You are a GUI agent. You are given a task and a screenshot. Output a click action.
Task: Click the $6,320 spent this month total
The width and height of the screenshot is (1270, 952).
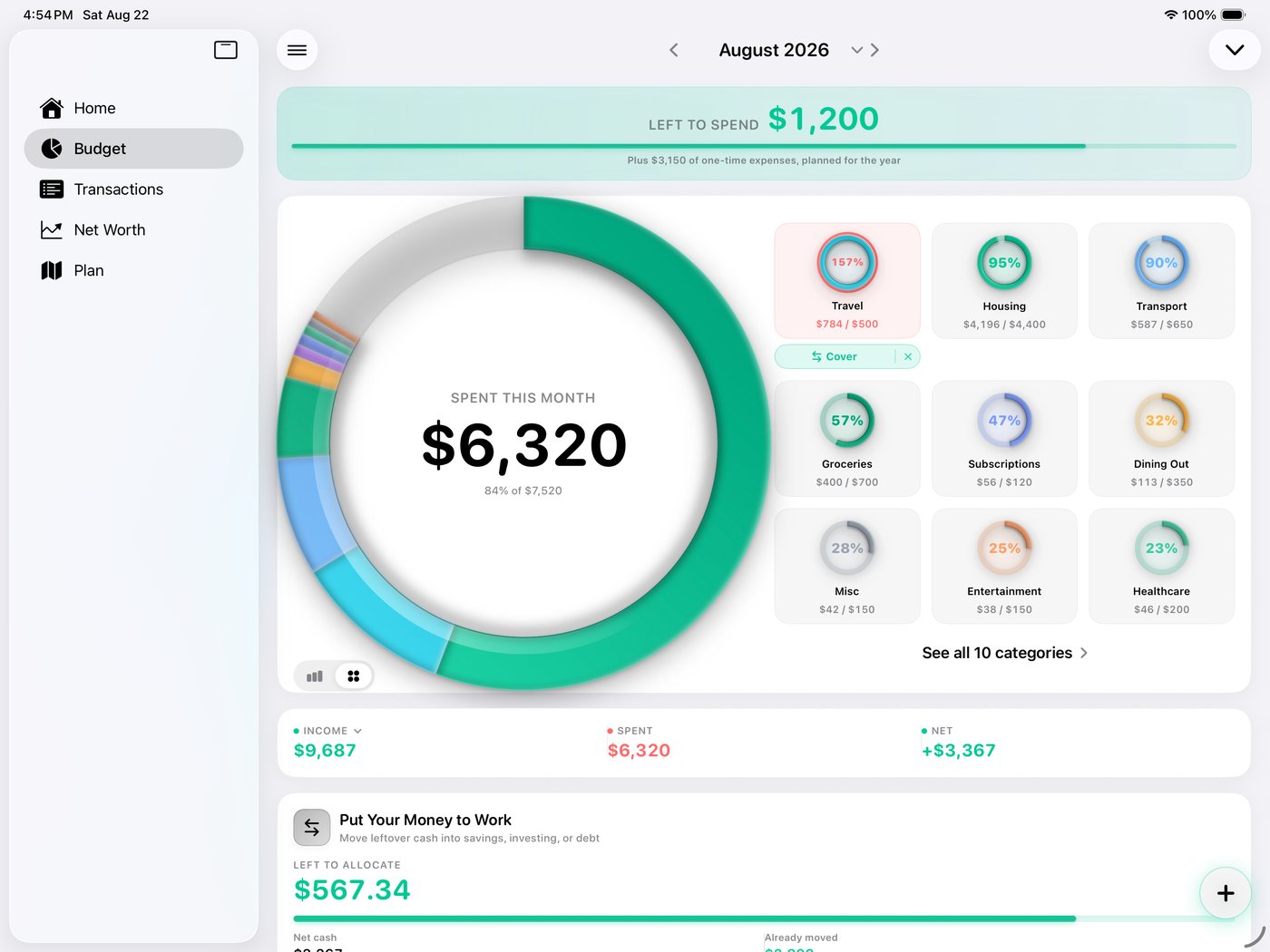tap(523, 445)
